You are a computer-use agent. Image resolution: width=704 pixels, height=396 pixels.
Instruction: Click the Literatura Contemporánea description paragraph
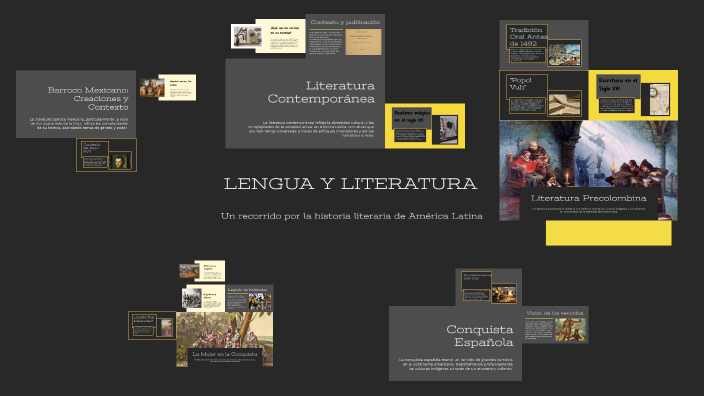tap(311, 129)
